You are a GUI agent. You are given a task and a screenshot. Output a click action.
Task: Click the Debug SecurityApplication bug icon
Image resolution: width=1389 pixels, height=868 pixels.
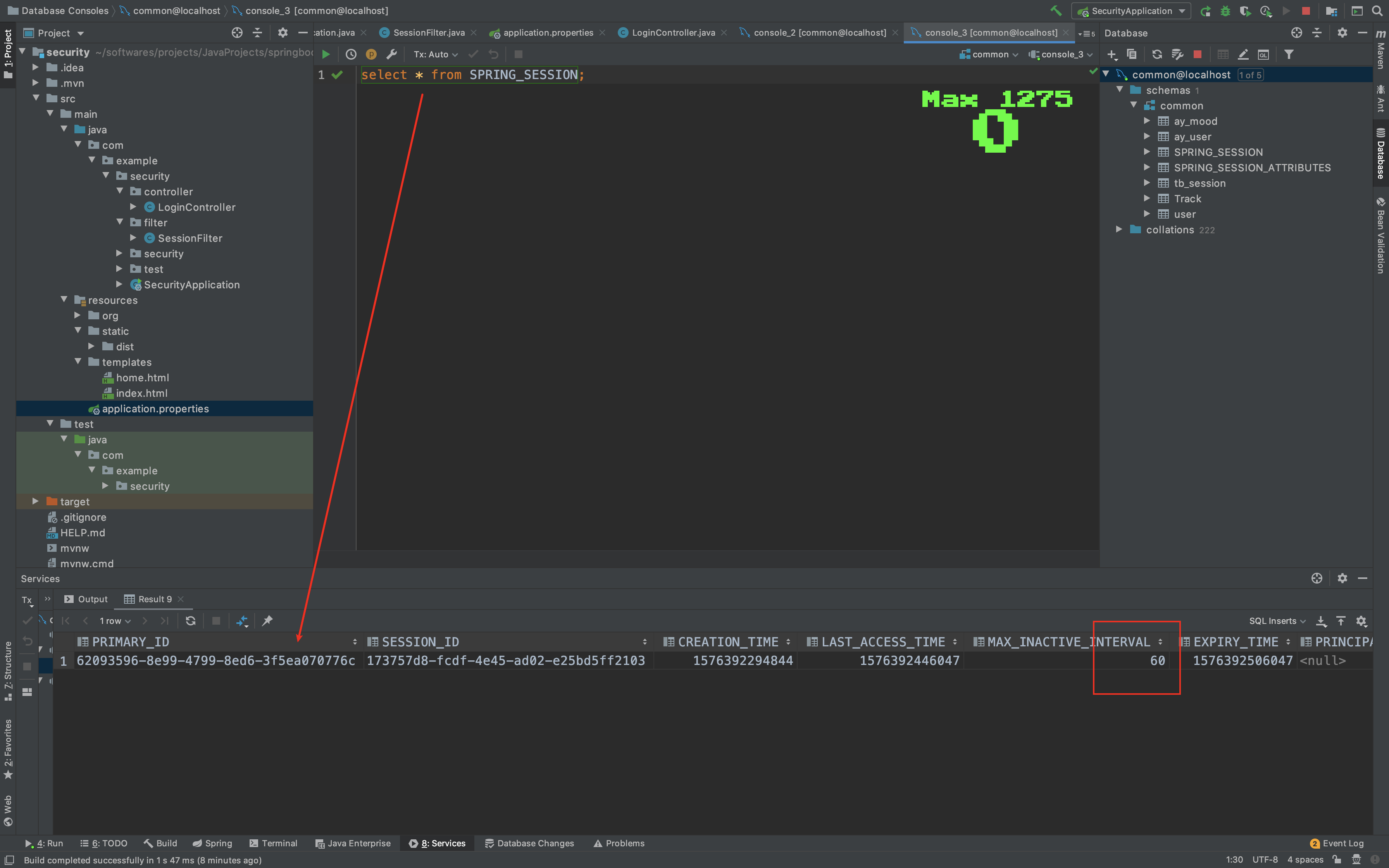[1225, 11]
